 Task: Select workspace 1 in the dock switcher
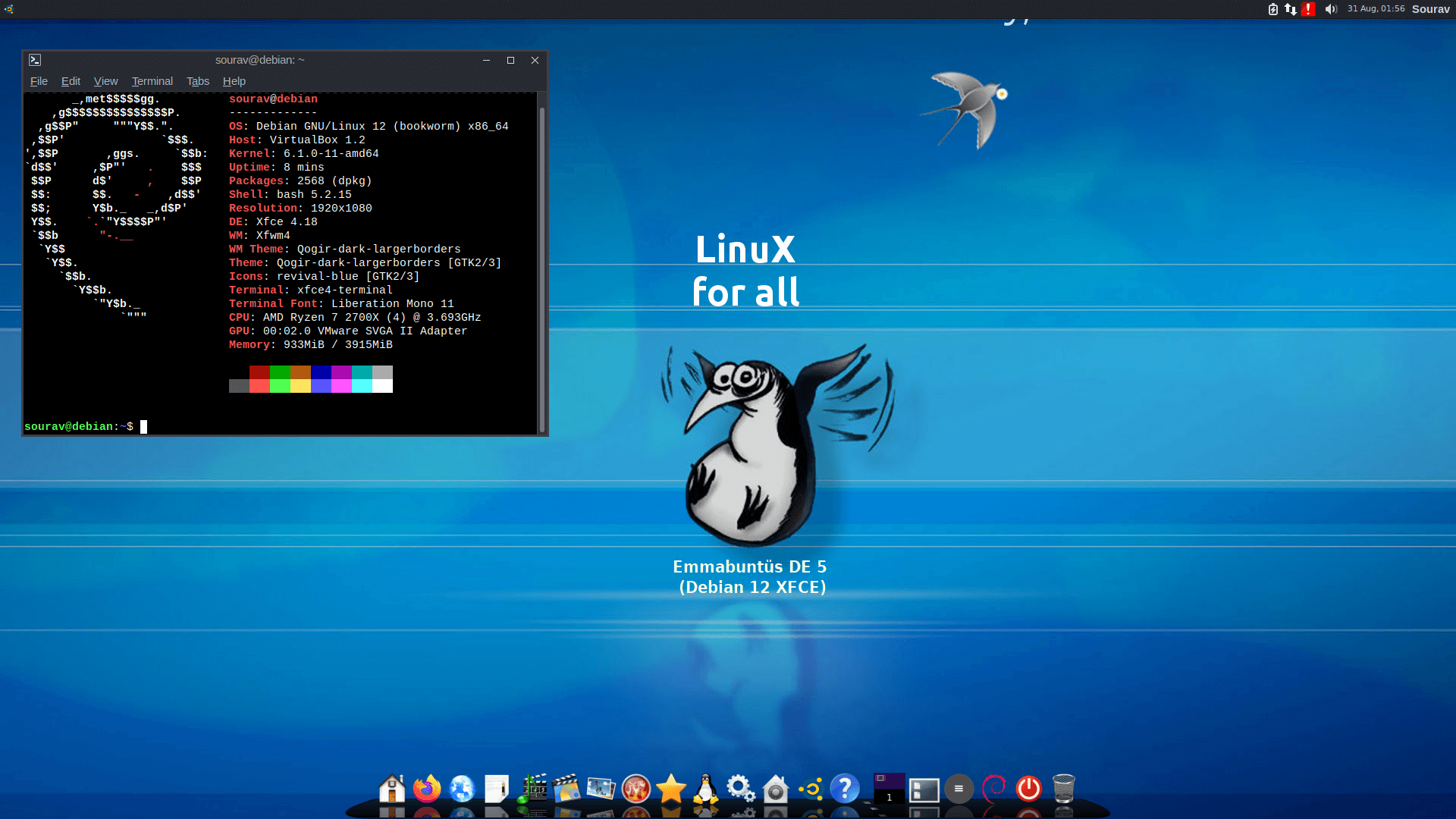tap(889, 789)
